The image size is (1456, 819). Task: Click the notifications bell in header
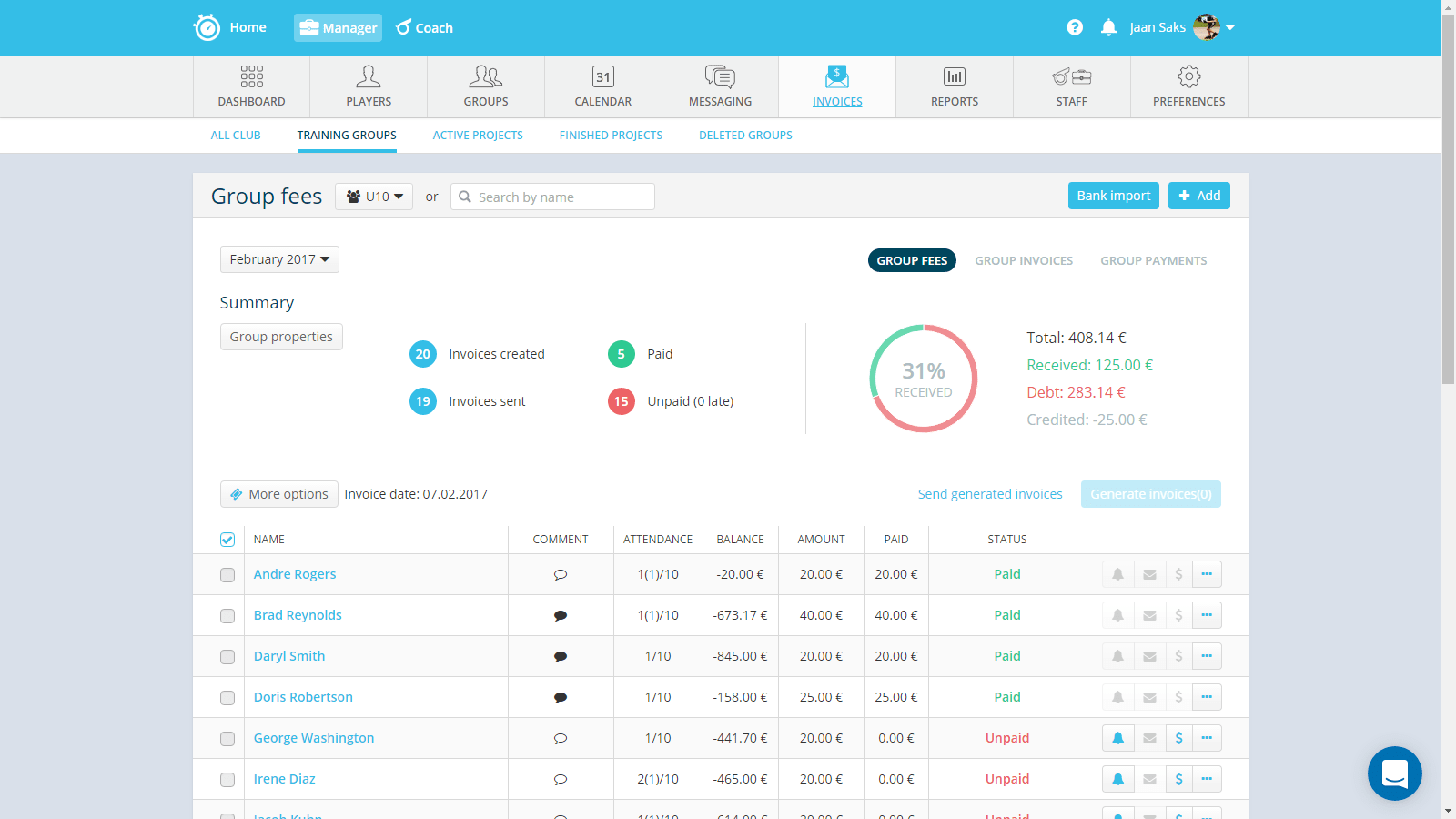pos(1108,27)
